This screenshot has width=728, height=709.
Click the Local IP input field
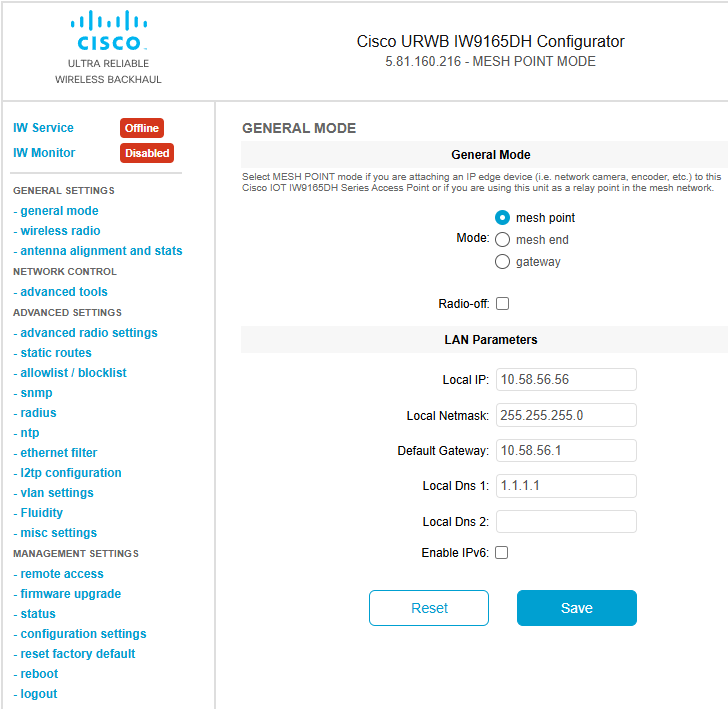[566, 379]
